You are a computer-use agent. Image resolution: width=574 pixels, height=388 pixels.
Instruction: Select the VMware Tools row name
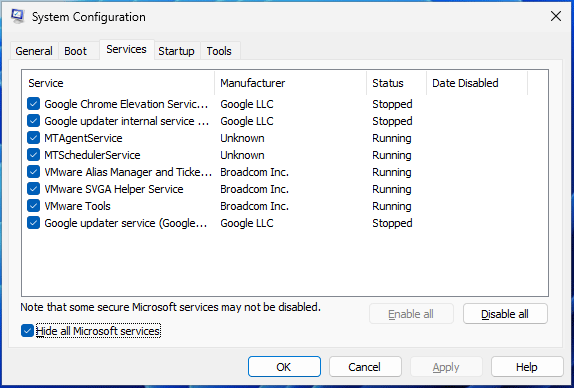click(x=77, y=206)
